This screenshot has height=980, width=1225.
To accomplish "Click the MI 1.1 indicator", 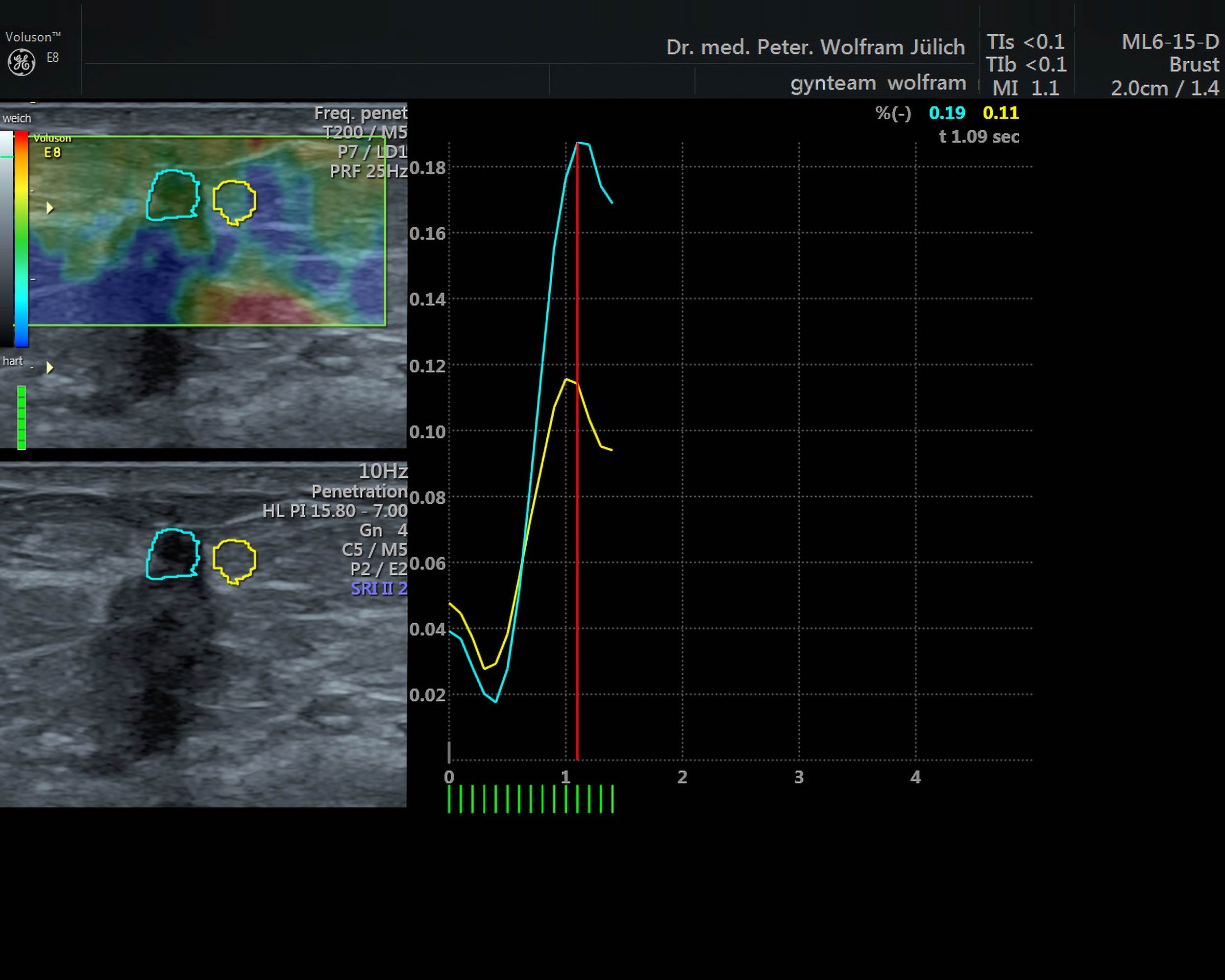I will [1025, 88].
